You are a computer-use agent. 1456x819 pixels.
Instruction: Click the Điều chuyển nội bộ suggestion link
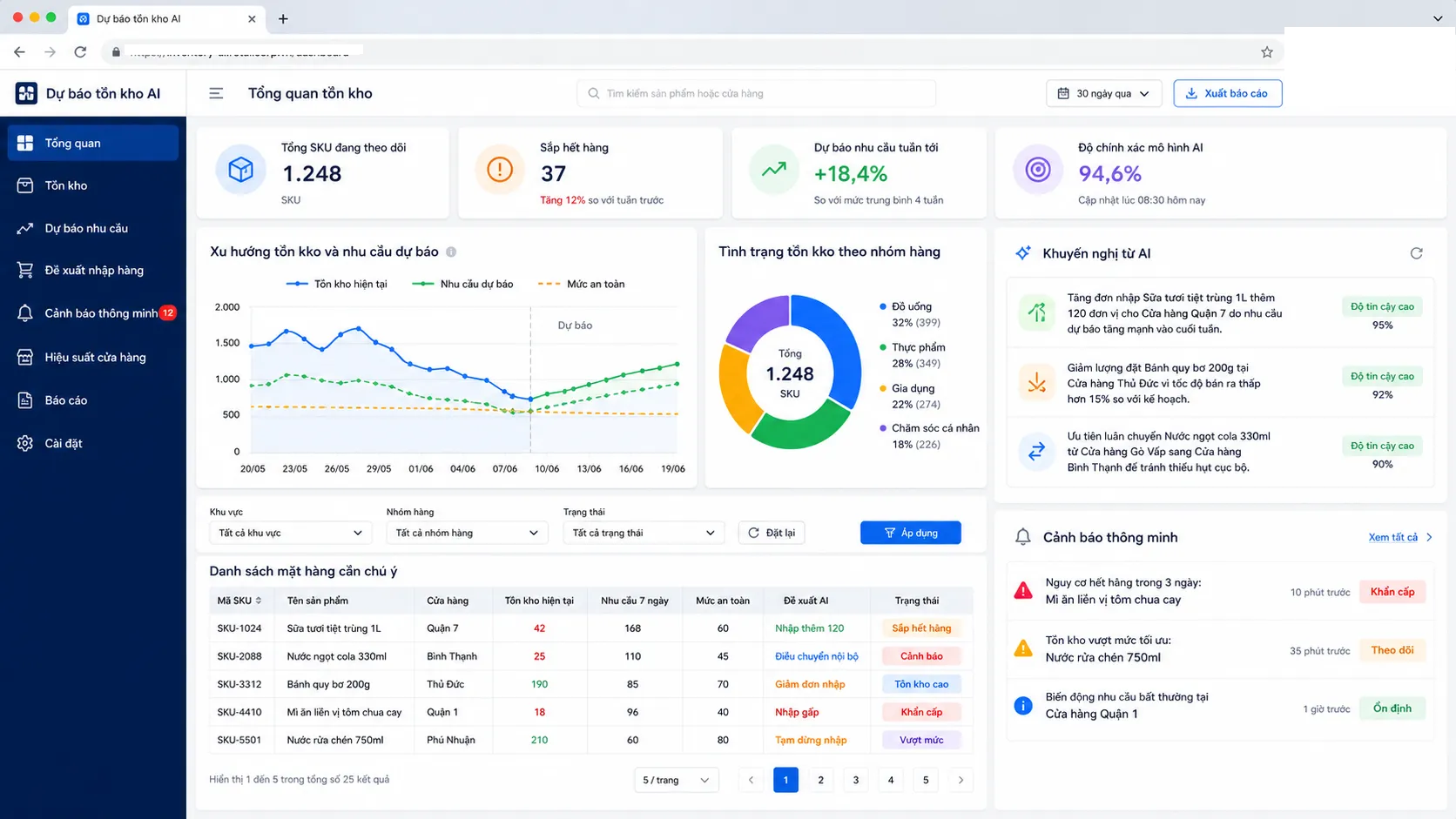click(x=817, y=656)
